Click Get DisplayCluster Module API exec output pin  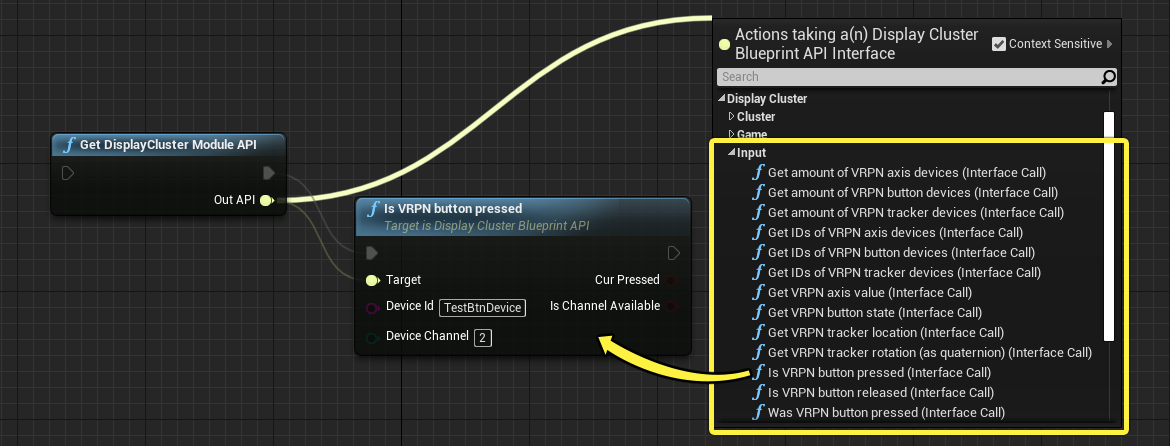[269, 173]
